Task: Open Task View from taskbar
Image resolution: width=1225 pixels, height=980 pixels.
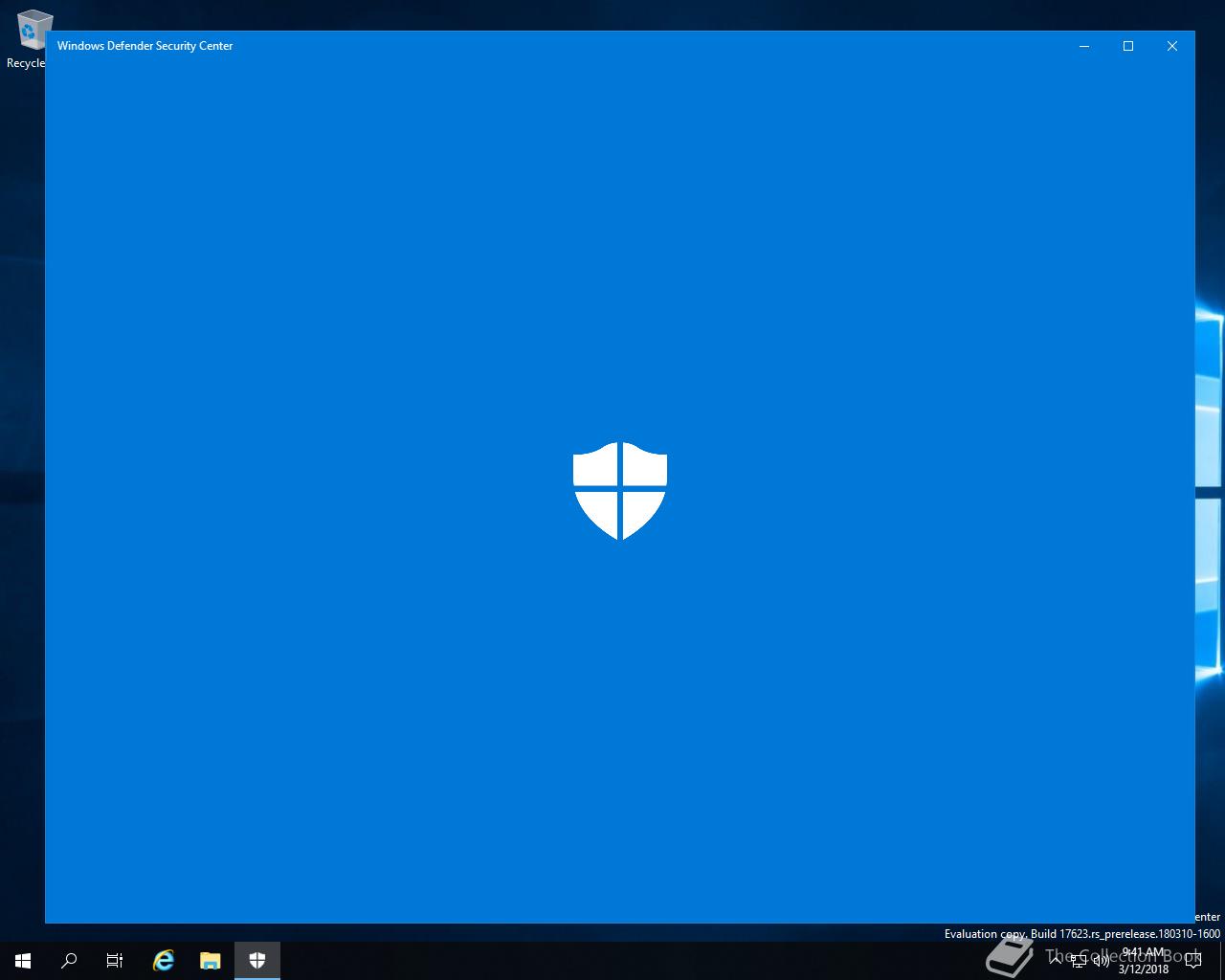Action: click(x=115, y=961)
